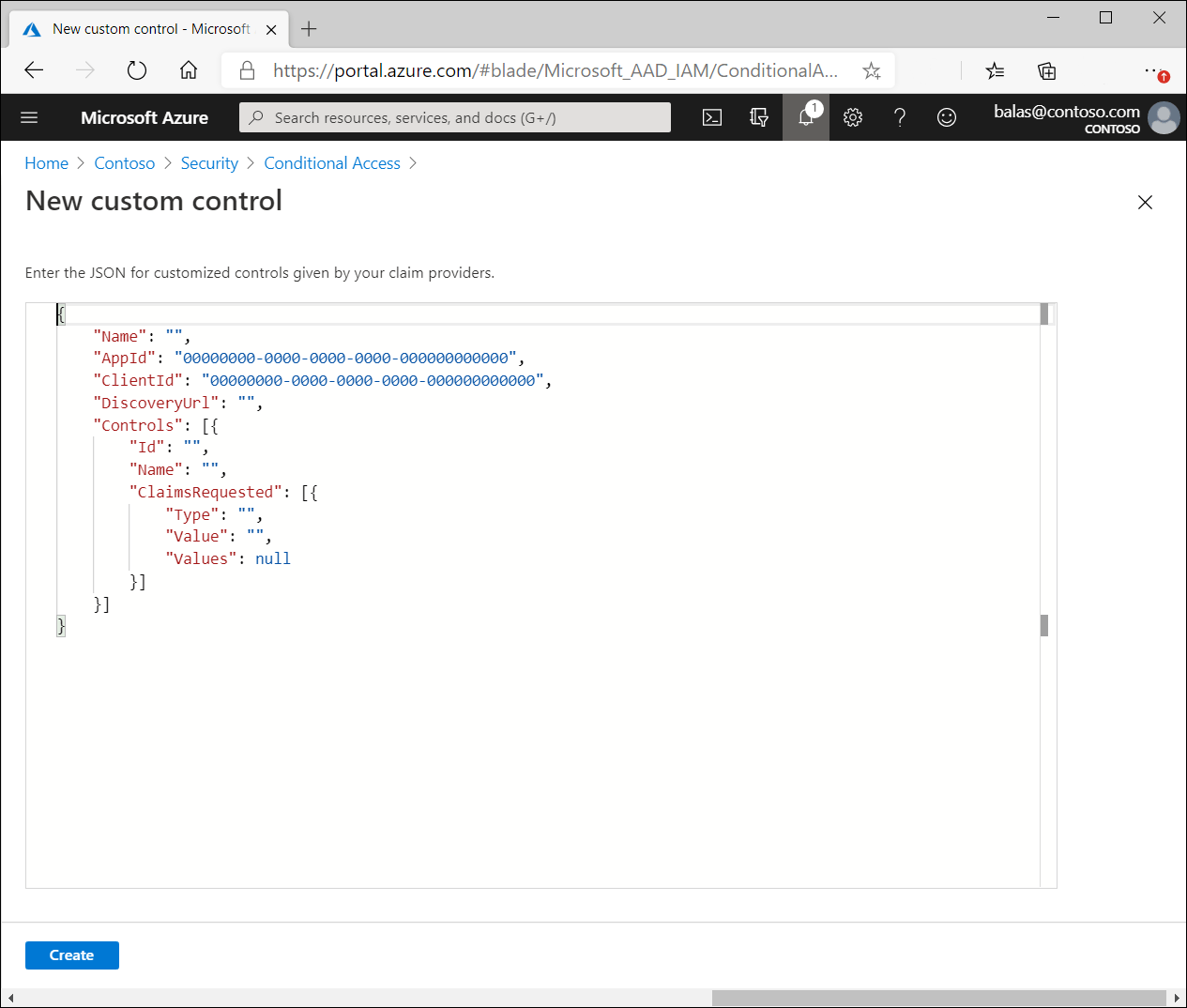The image size is (1187, 1008).
Task: Open the Microsoft Azure home via the logo
Action: point(145,117)
